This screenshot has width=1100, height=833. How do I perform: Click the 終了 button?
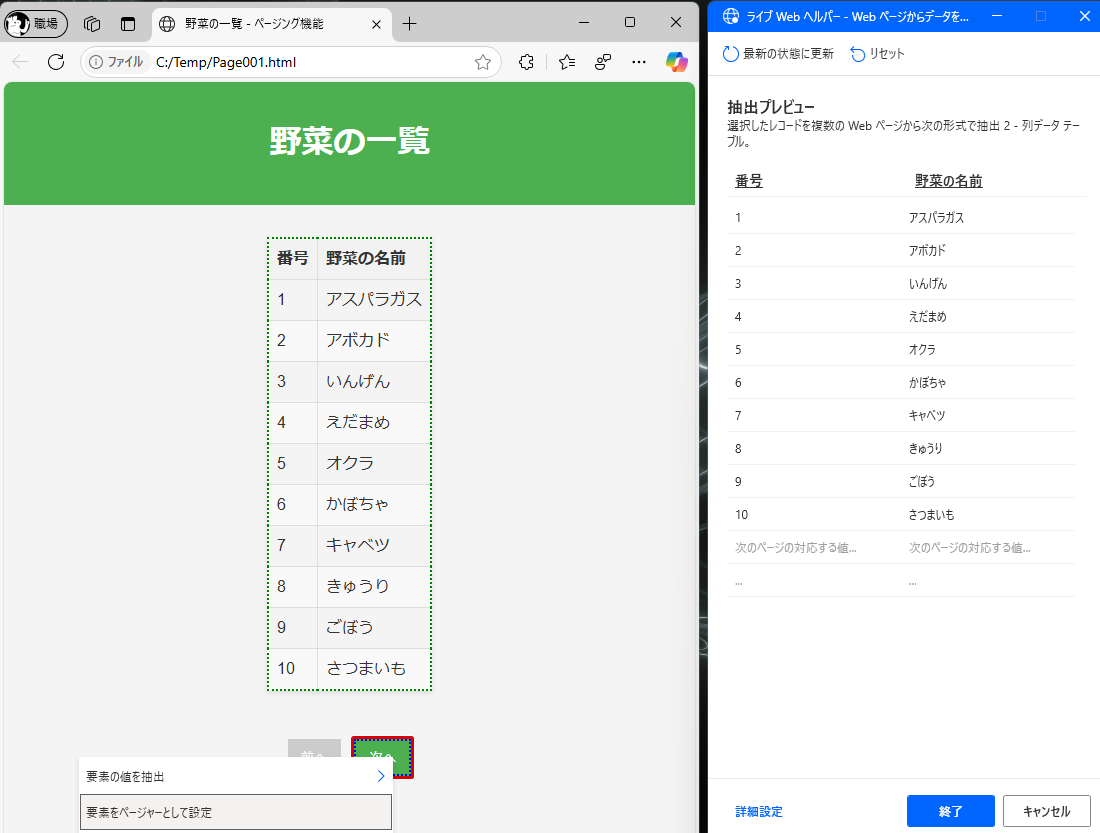pos(951,811)
